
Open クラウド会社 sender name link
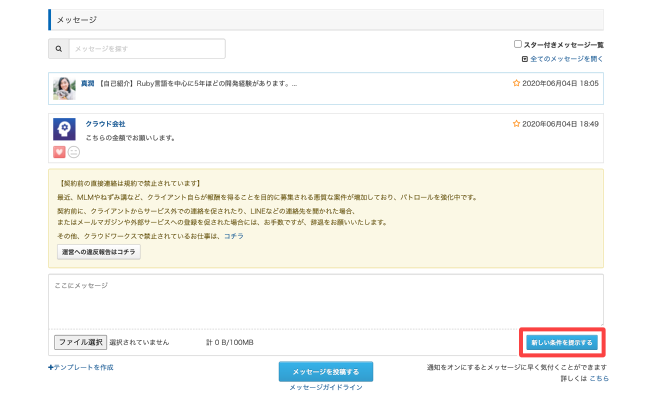point(105,124)
